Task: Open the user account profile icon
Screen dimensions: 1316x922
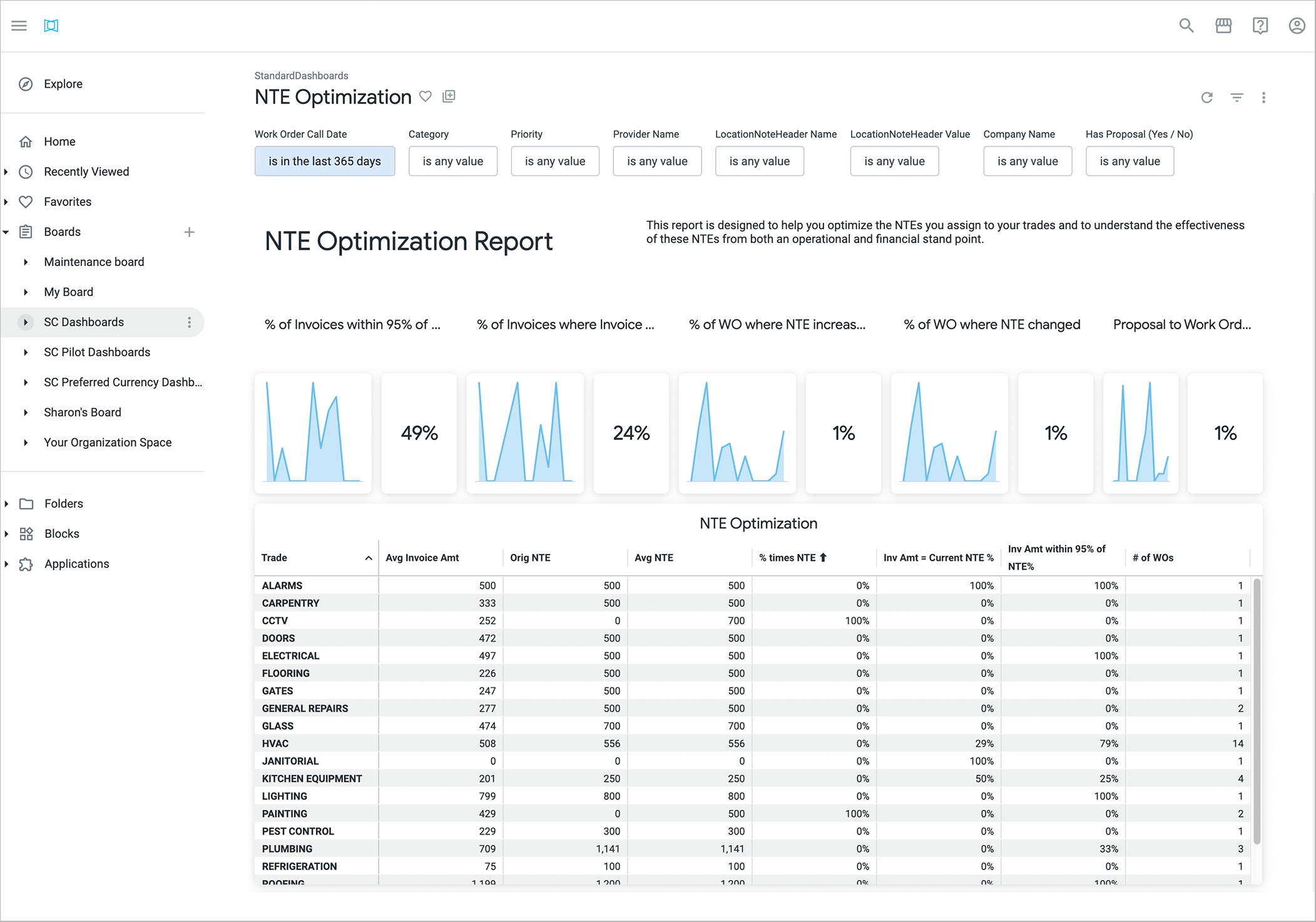Action: [1297, 26]
